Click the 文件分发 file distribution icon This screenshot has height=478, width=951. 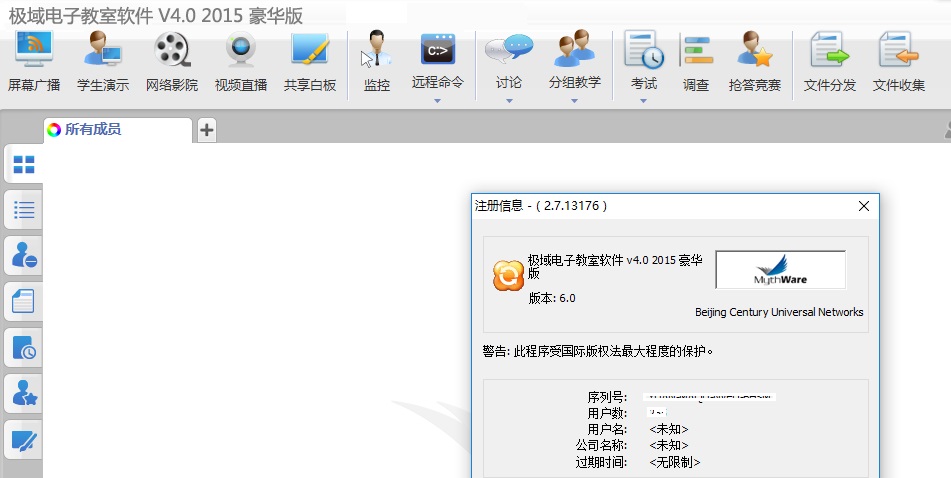(x=830, y=61)
